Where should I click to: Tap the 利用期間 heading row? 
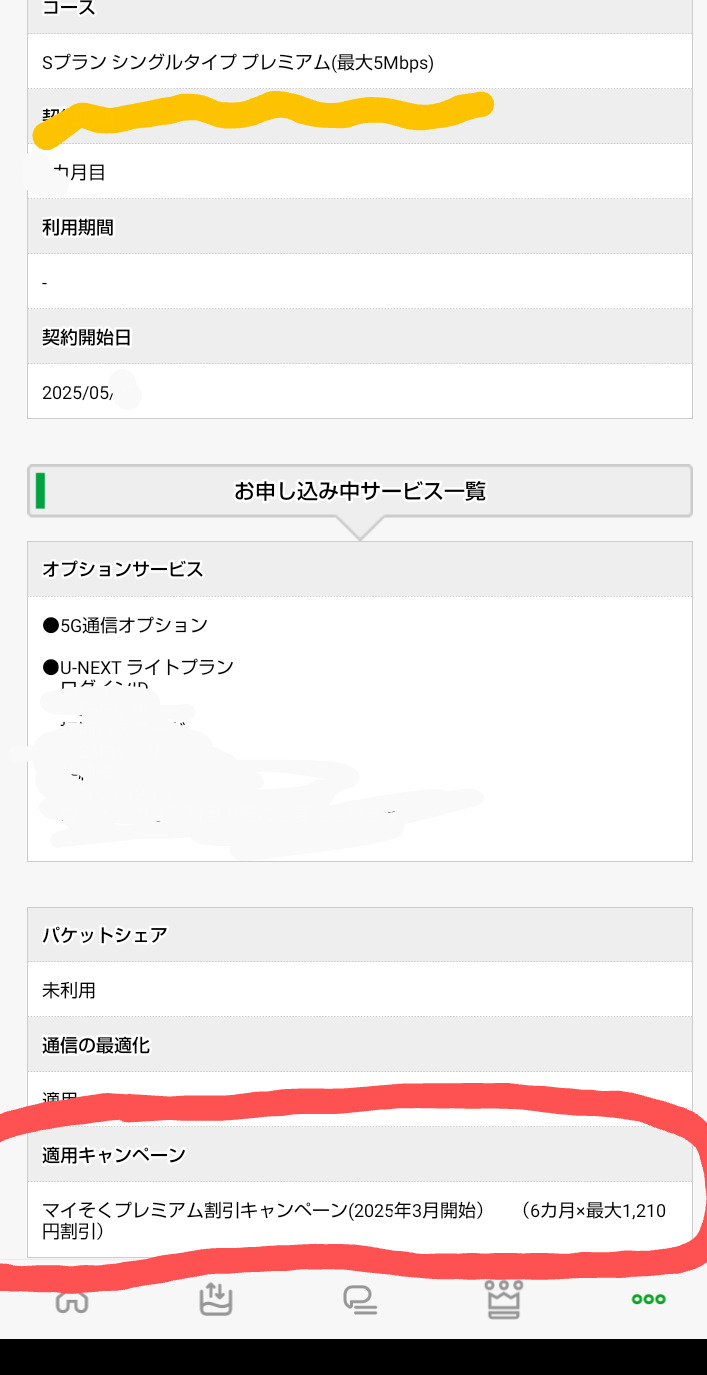click(x=360, y=227)
